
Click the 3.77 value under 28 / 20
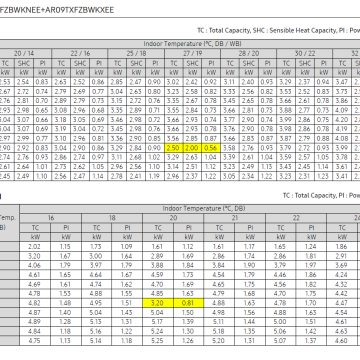[230, 119]
